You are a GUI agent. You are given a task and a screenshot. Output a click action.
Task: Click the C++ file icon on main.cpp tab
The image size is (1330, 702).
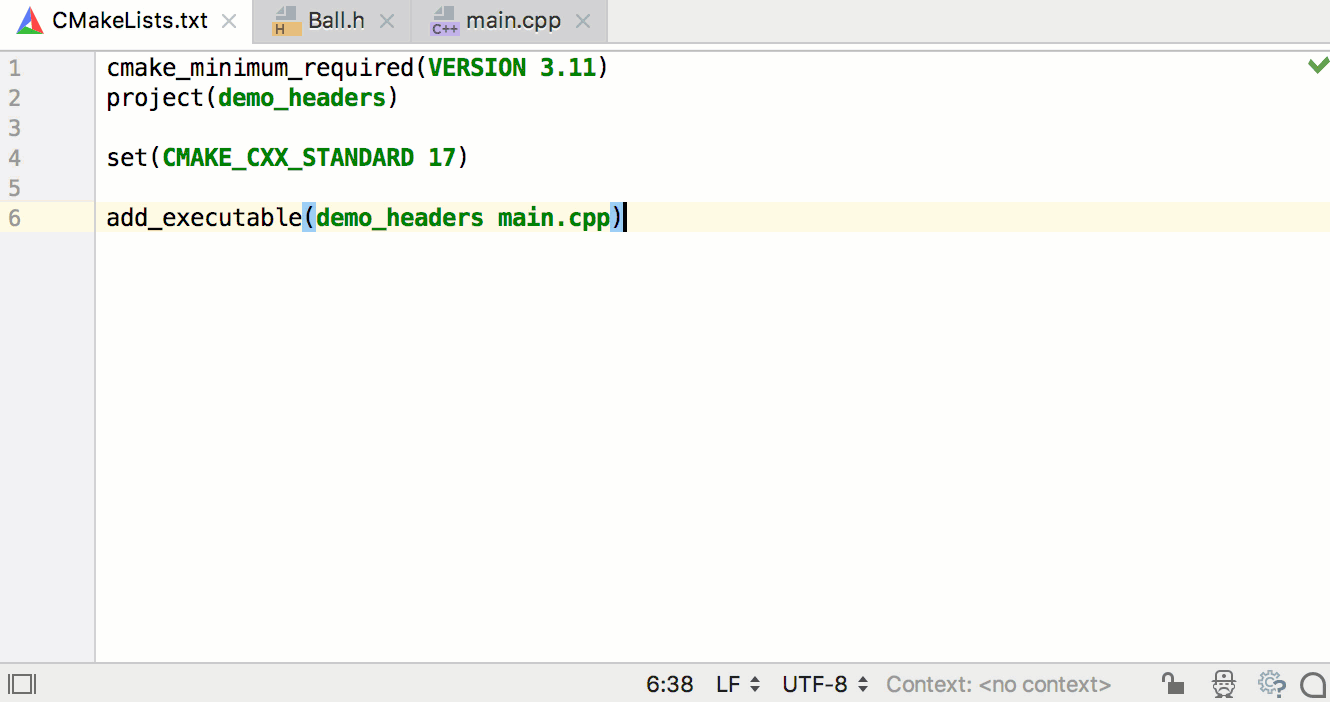(445, 21)
